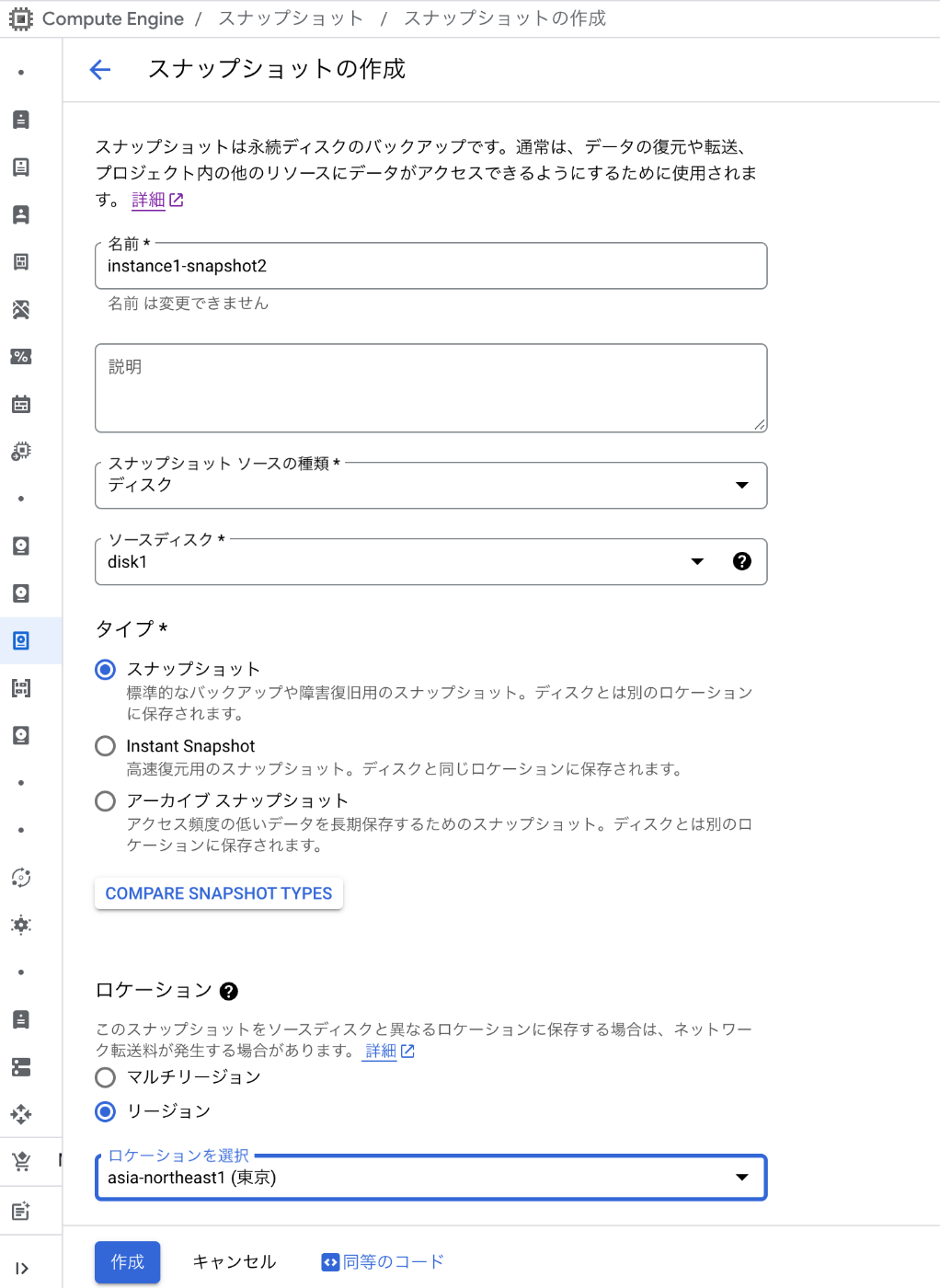Open Machine images grid icon in sidebar
The height and width of the screenshot is (1288, 940).
(x=21, y=261)
